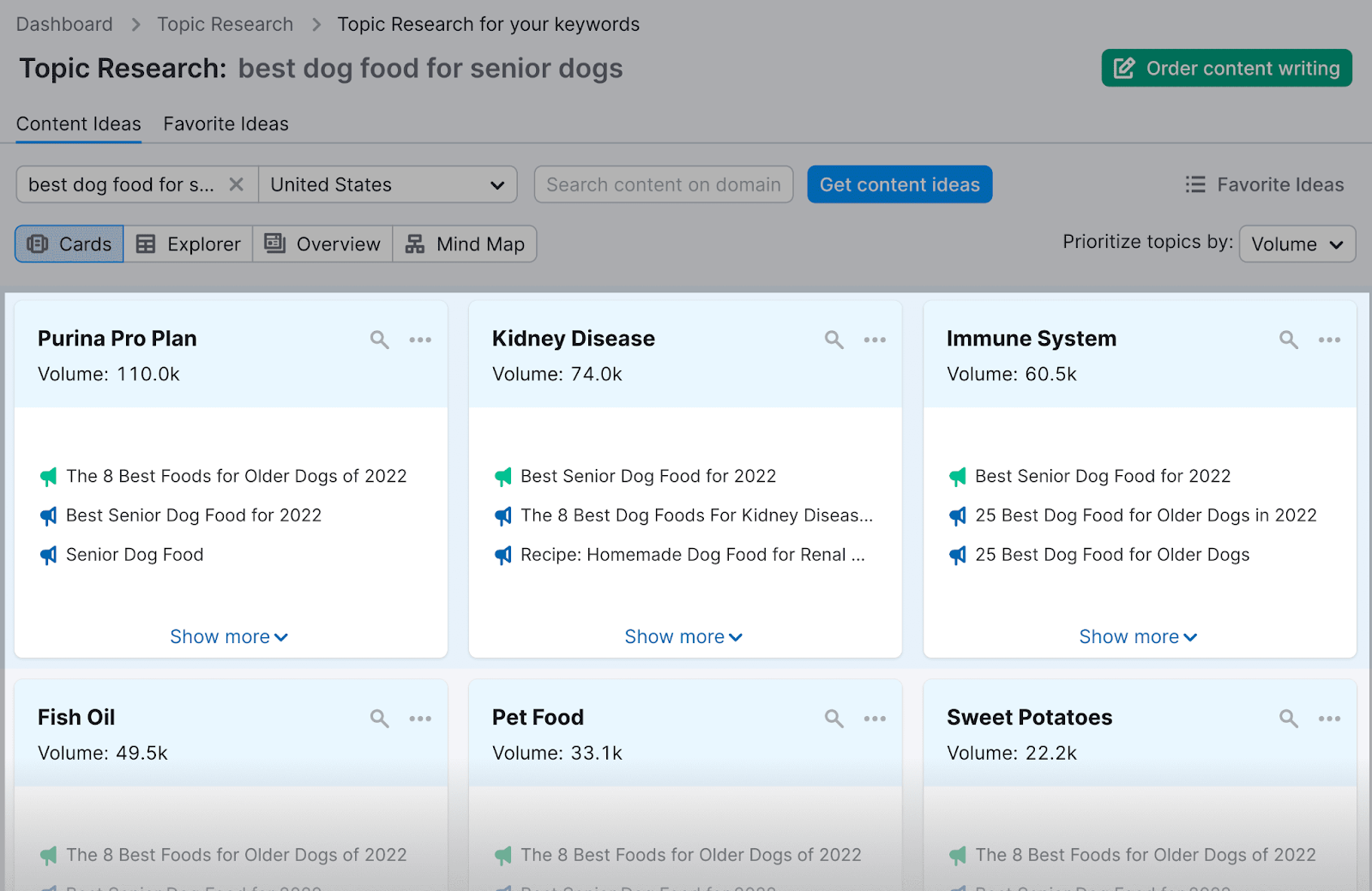Screen dimensions: 1372x891
Task: Go to Topic Research breadcrumb
Action: click(x=225, y=24)
